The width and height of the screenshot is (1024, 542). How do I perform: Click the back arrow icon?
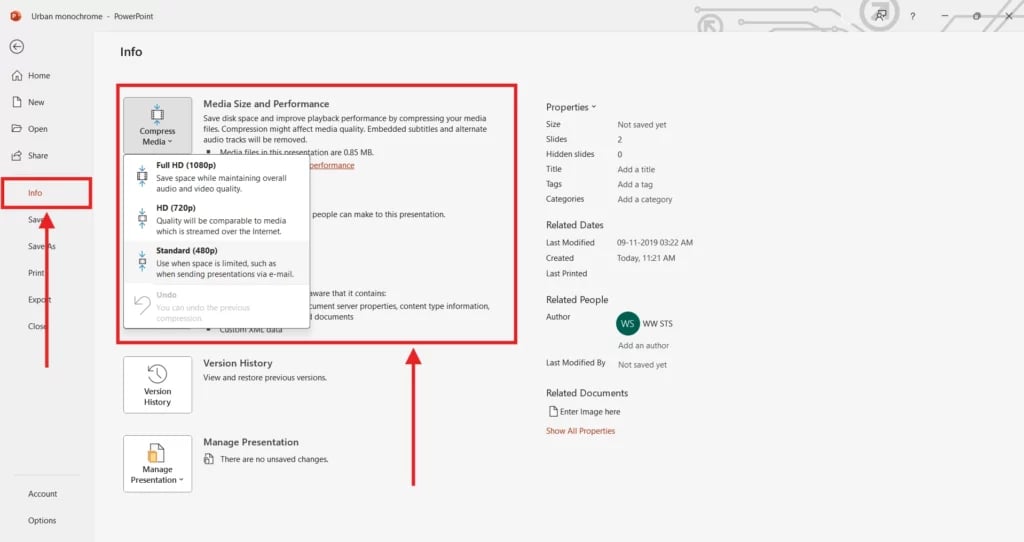point(17,47)
